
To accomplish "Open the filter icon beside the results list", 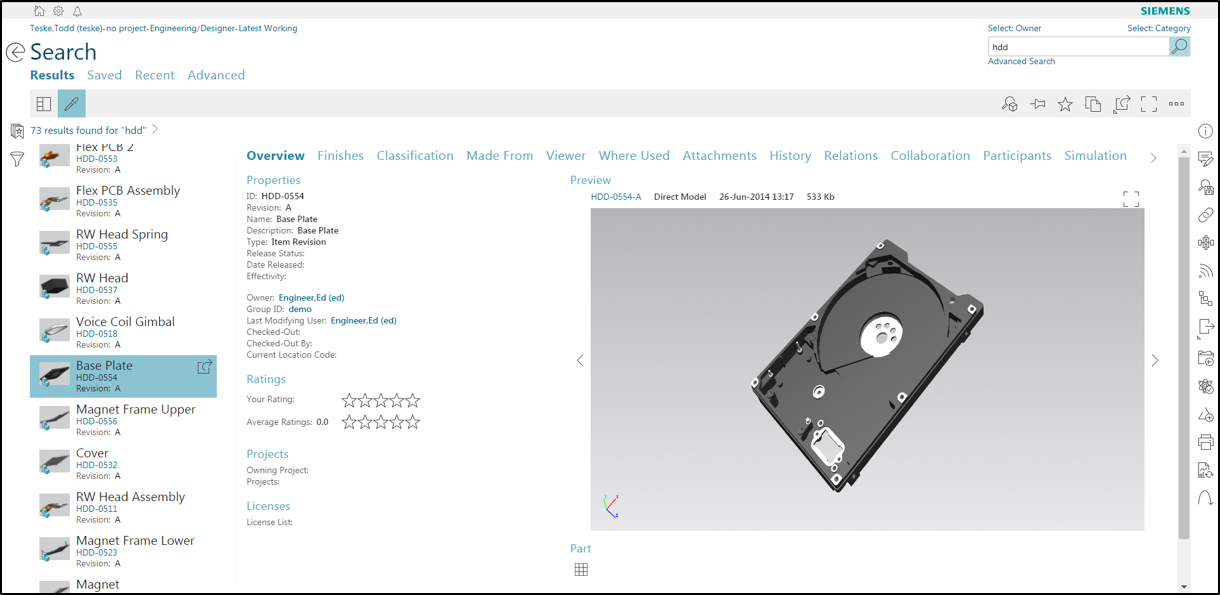I will tap(17, 158).
